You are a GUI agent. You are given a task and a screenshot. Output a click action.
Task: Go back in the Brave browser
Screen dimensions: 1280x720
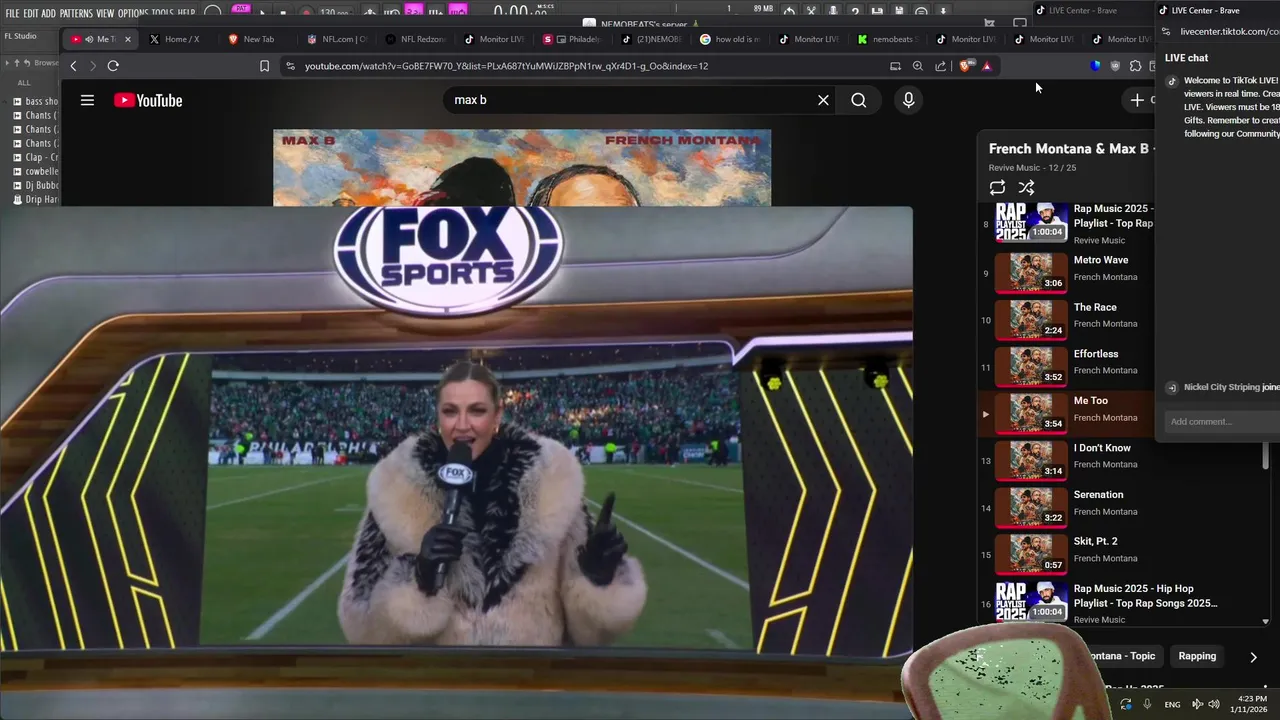pos(73,66)
